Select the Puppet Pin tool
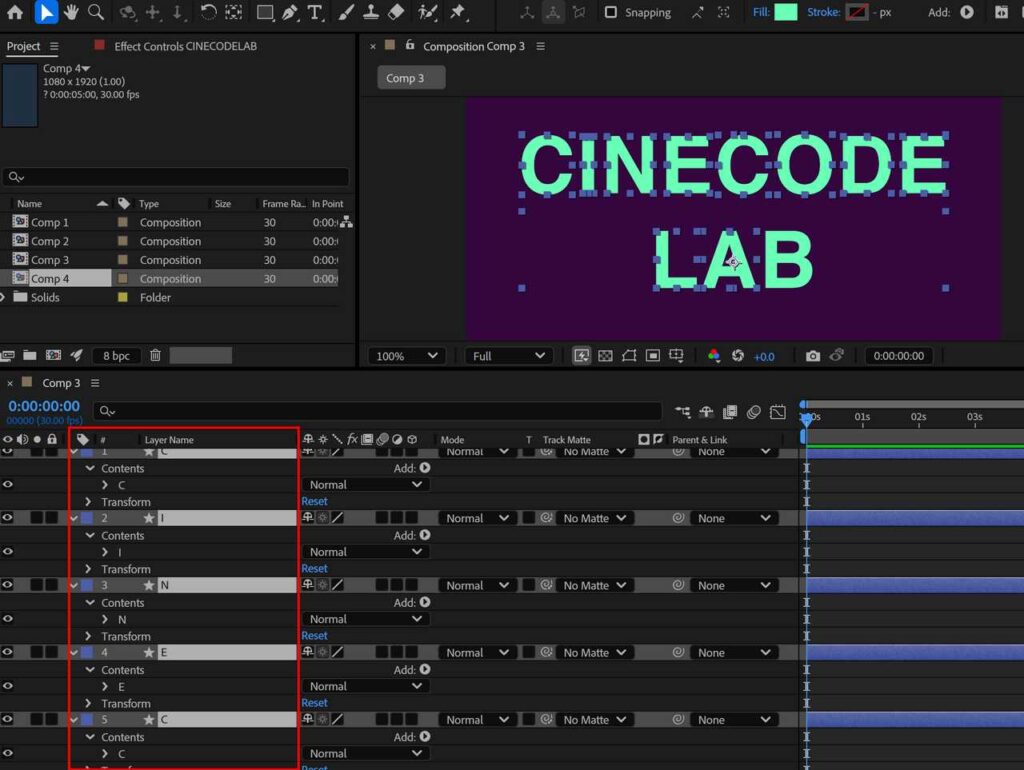Screen dimensions: 1024x770 [458, 12]
